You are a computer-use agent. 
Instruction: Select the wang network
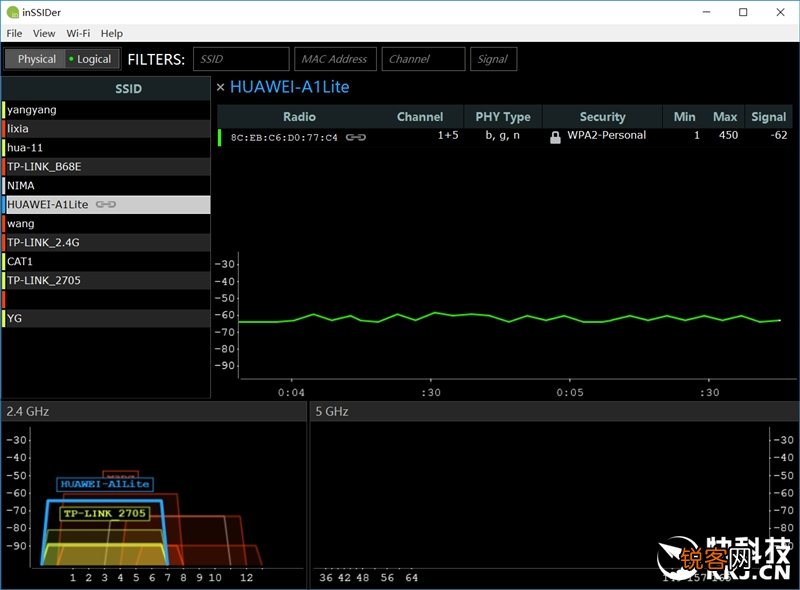pos(106,224)
